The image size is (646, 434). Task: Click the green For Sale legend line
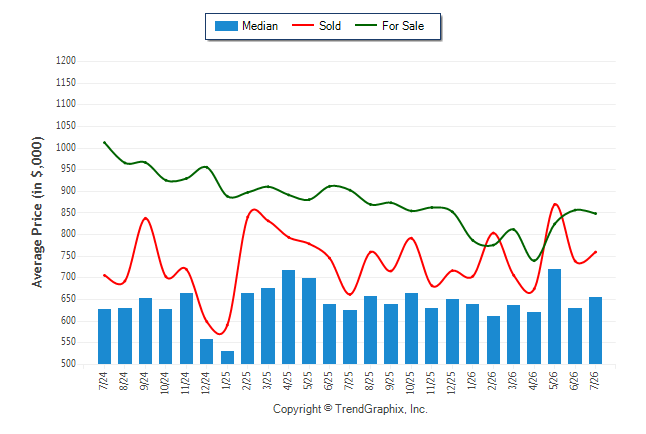click(366, 25)
